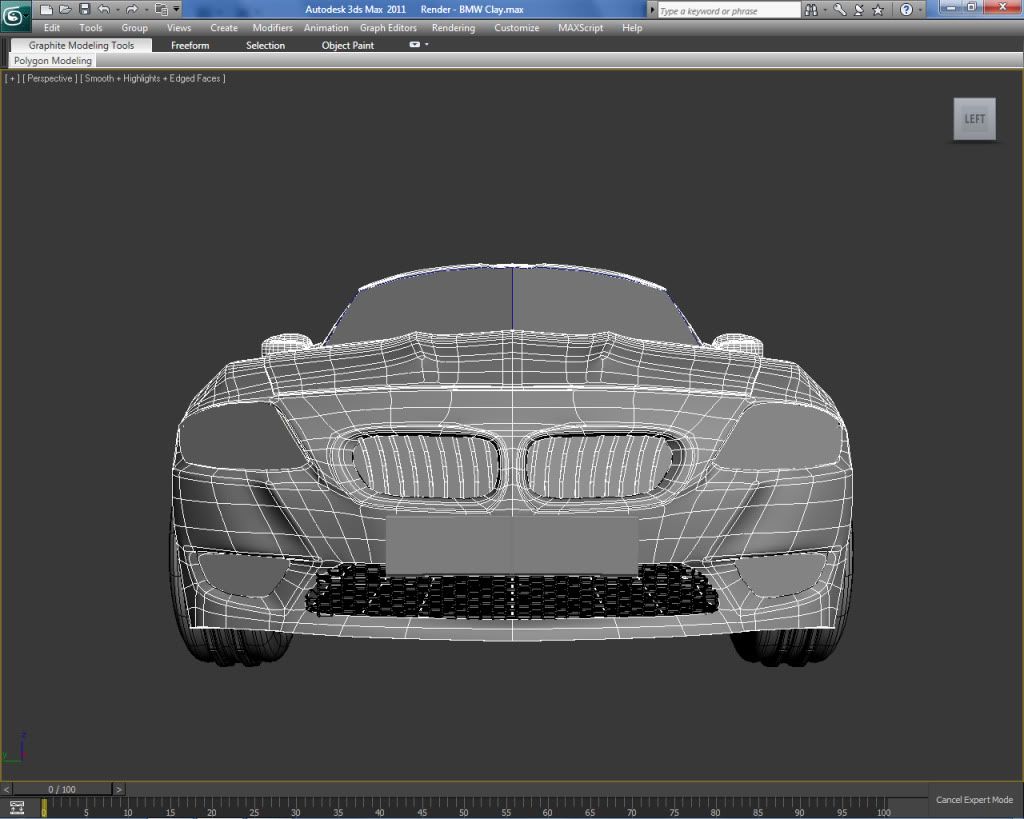Step to next frame with right arrow
The height and width of the screenshot is (819, 1024).
tap(119, 789)
